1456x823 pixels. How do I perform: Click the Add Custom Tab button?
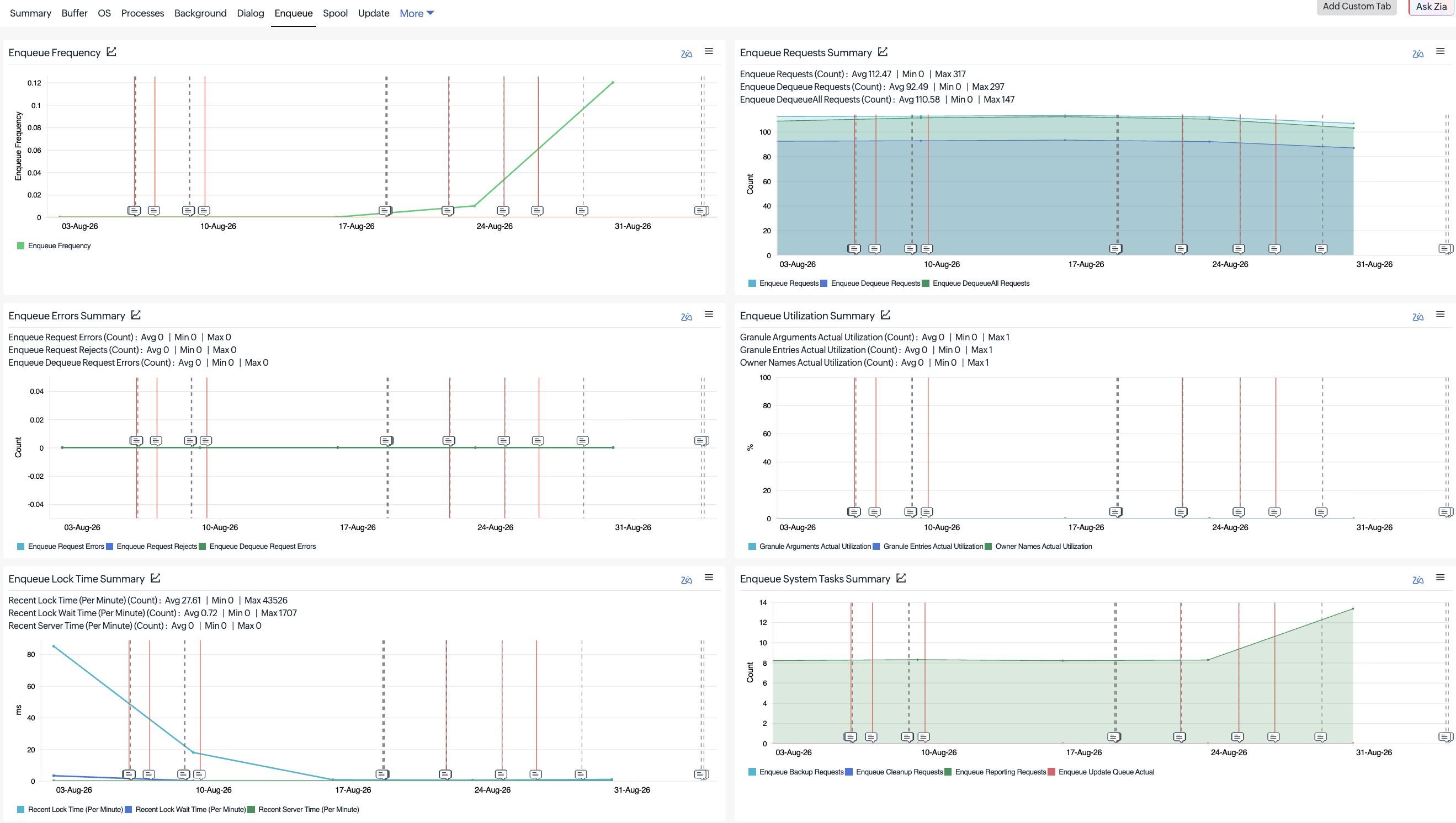pyautogui.click(x=1357, y=6)
